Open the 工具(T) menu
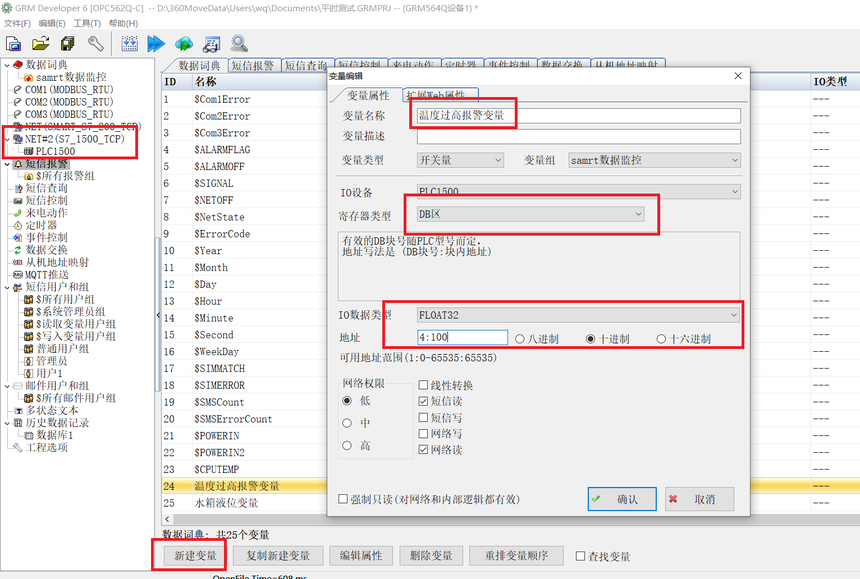 tap(87, 23)
